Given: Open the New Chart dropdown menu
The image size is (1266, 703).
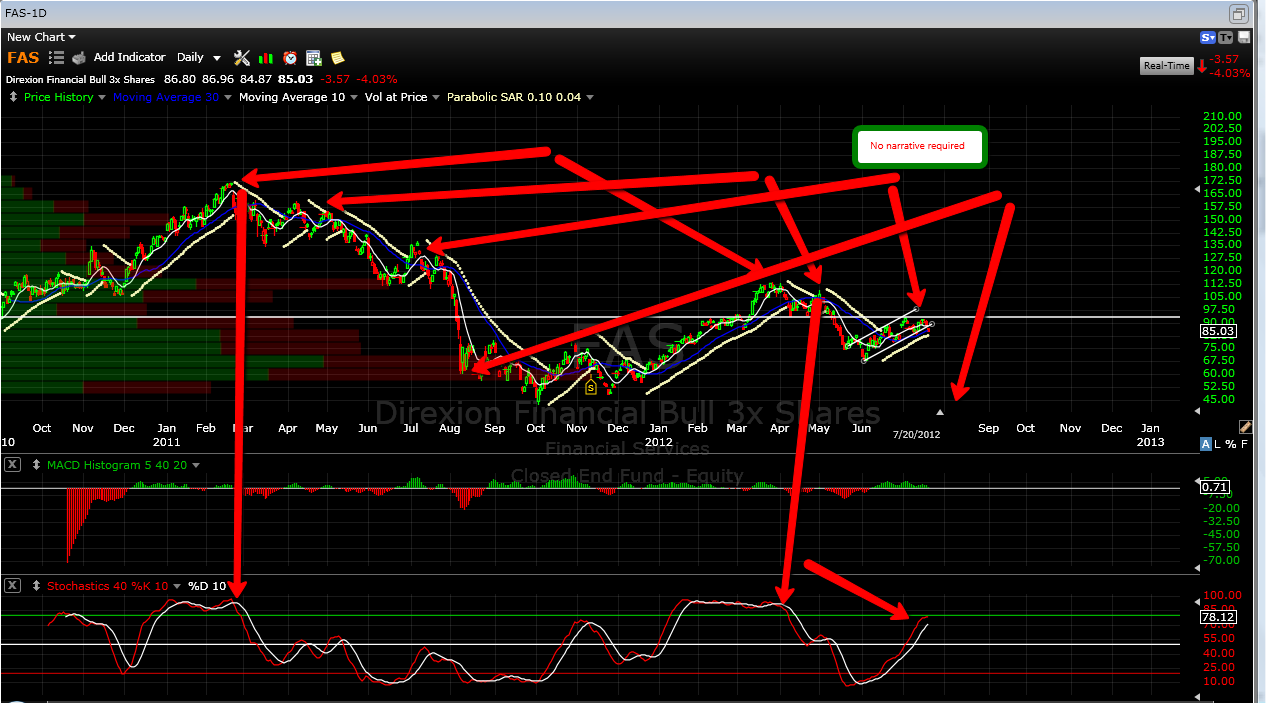Looking at the screenshot, I should click(x=41, y=37).
